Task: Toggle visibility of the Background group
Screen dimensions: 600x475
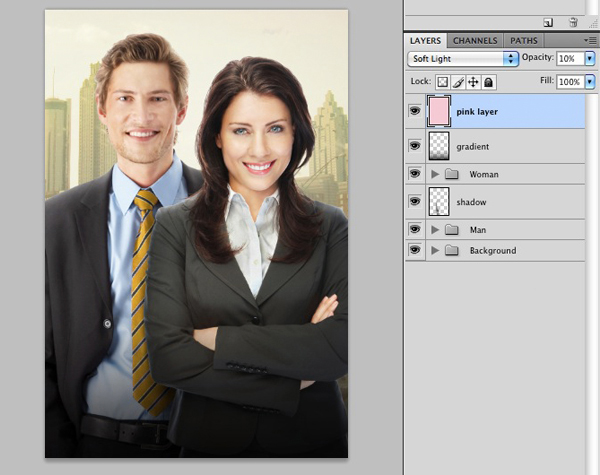Action: pyautogui.click(x=414, y=250)
